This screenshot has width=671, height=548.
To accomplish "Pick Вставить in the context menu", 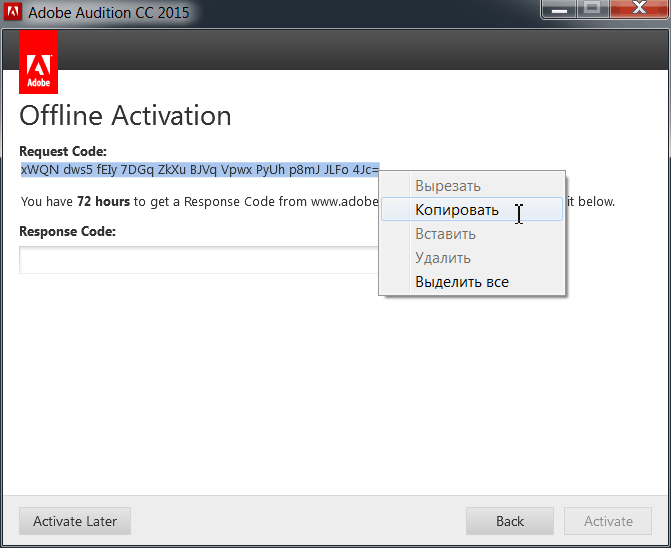I will [445, 234].
